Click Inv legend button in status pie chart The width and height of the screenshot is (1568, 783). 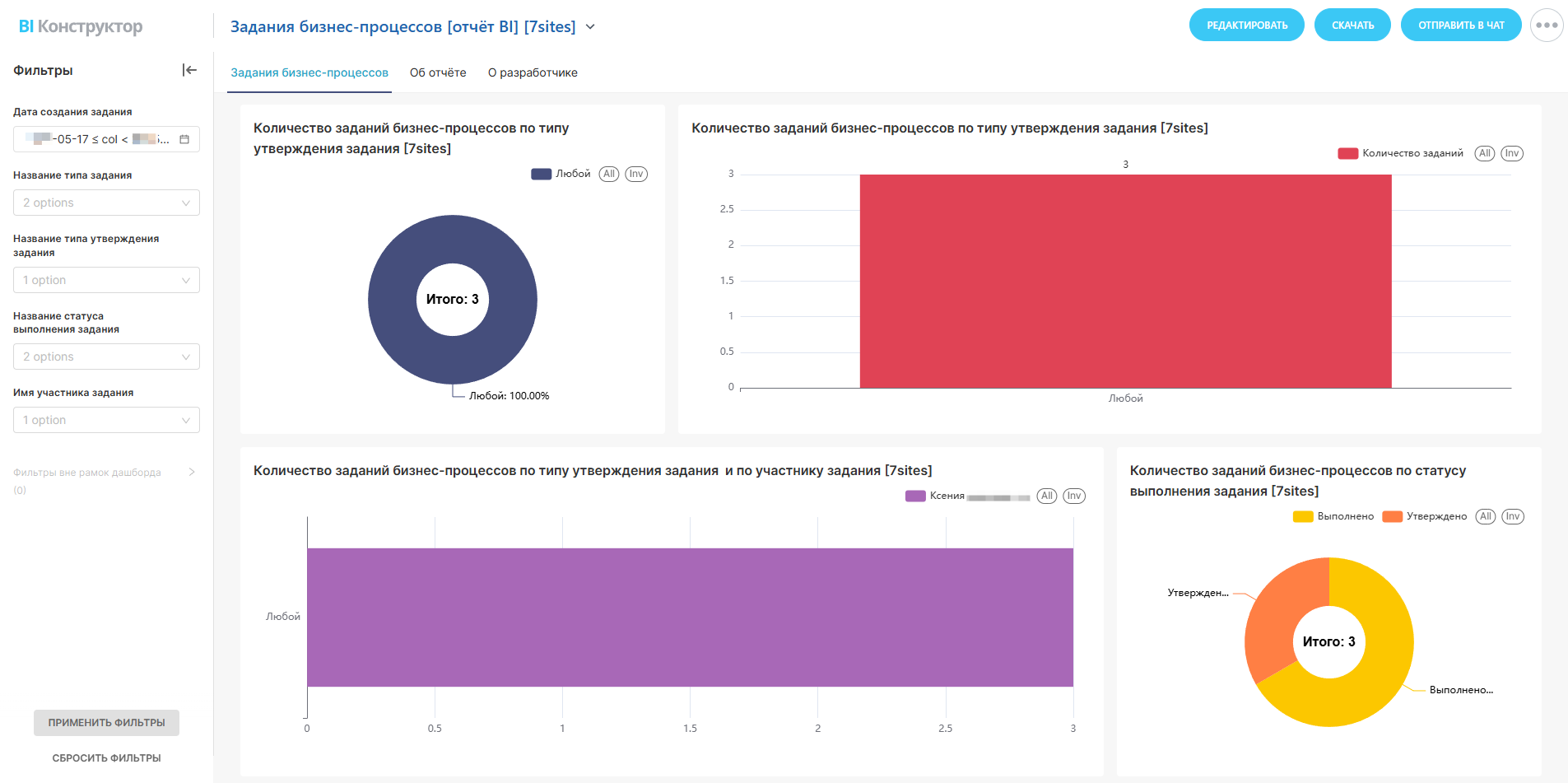pyautogui.click(x=1512, y=516)
